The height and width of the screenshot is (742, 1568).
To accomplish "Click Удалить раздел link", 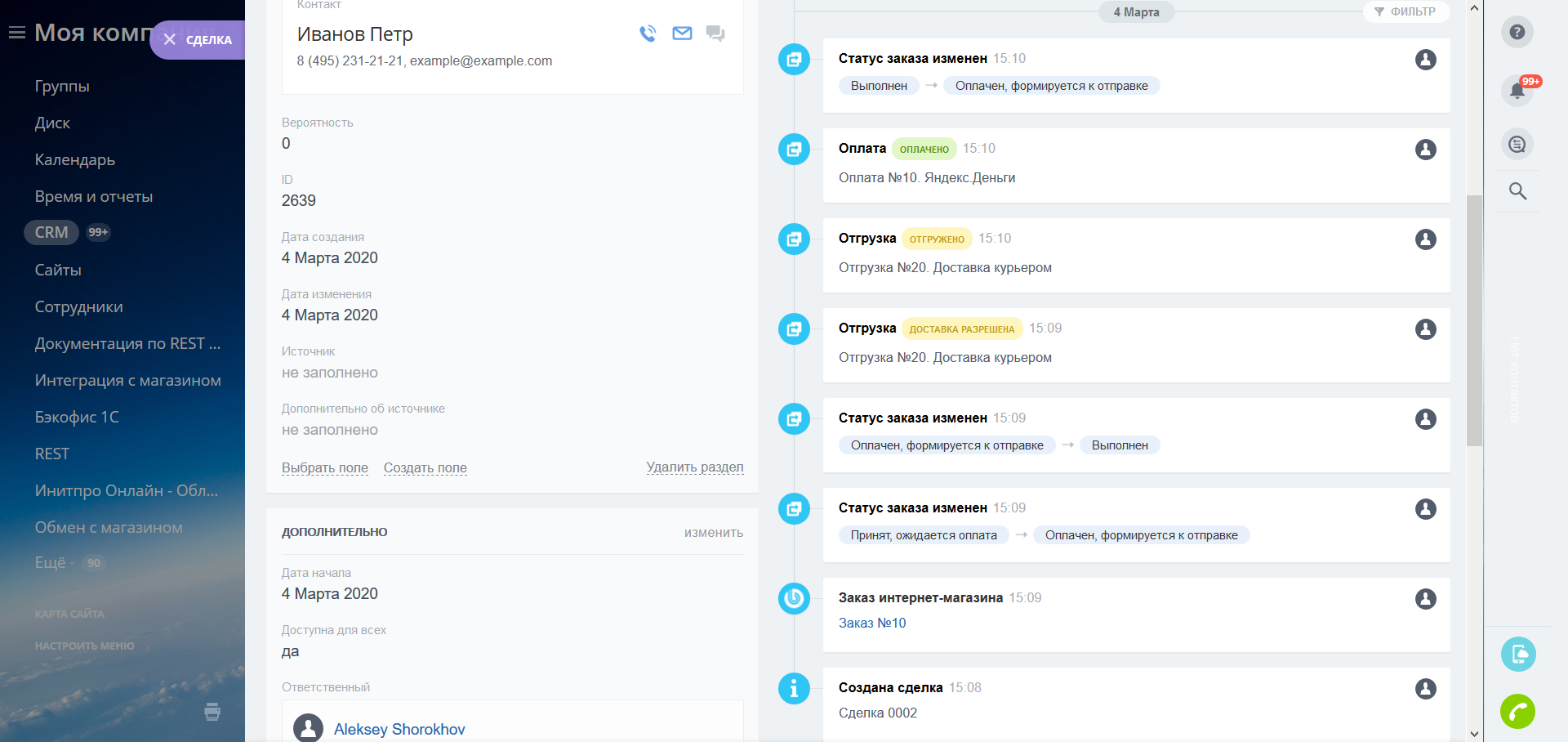I will tap(694, 467).
